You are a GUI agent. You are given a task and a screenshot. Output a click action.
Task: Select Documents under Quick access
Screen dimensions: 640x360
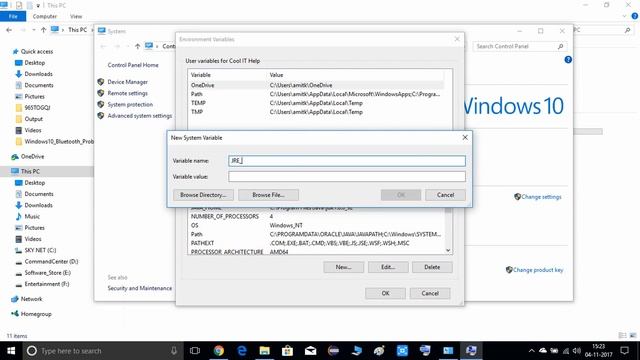point(39,85)
